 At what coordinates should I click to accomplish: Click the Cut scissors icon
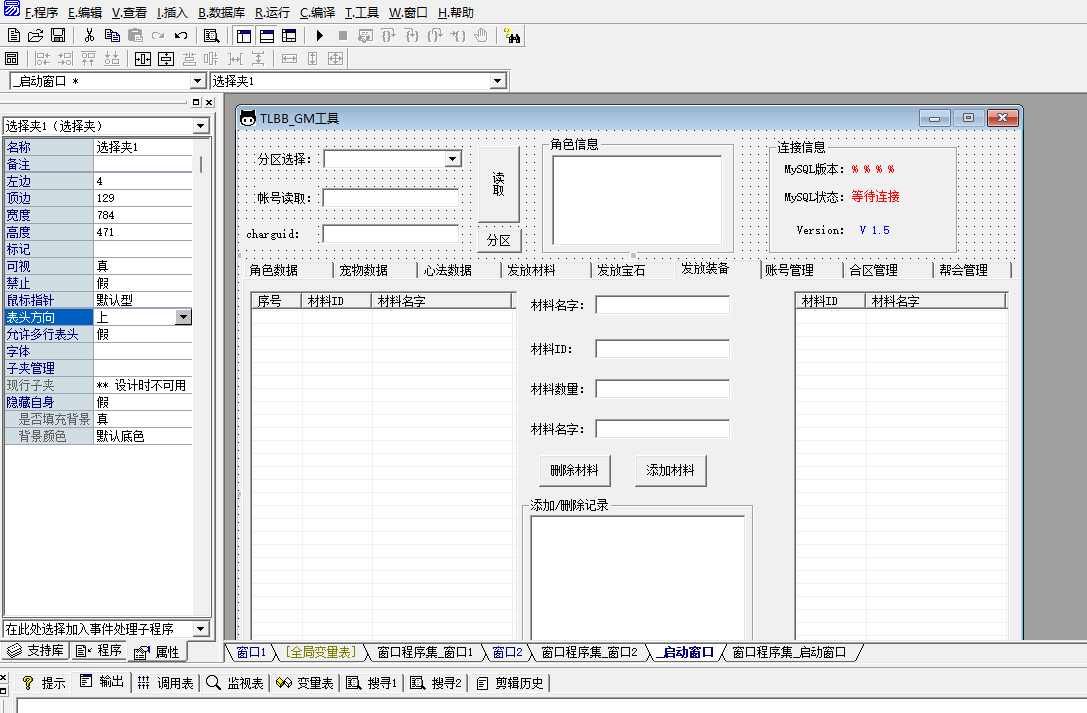[89, 36]
